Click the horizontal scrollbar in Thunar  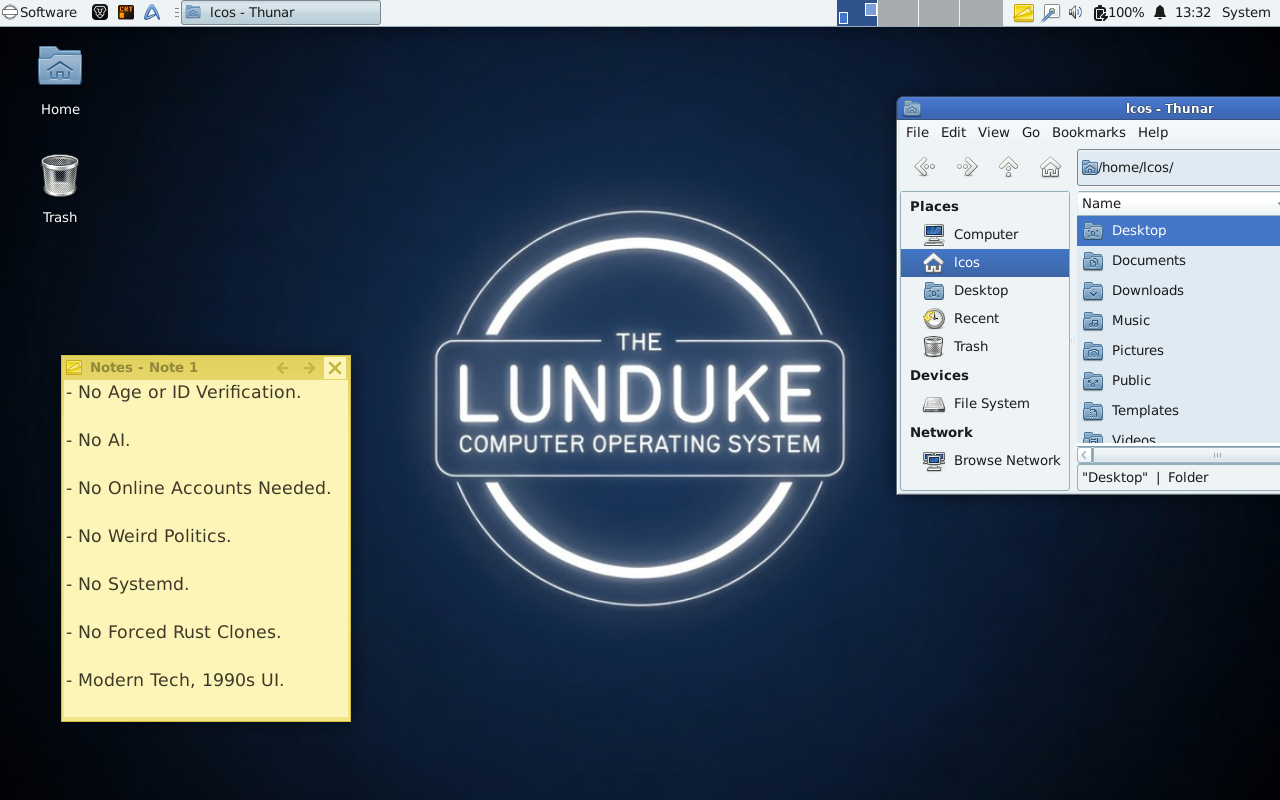pyautogui.click(x=1186, y=454)
